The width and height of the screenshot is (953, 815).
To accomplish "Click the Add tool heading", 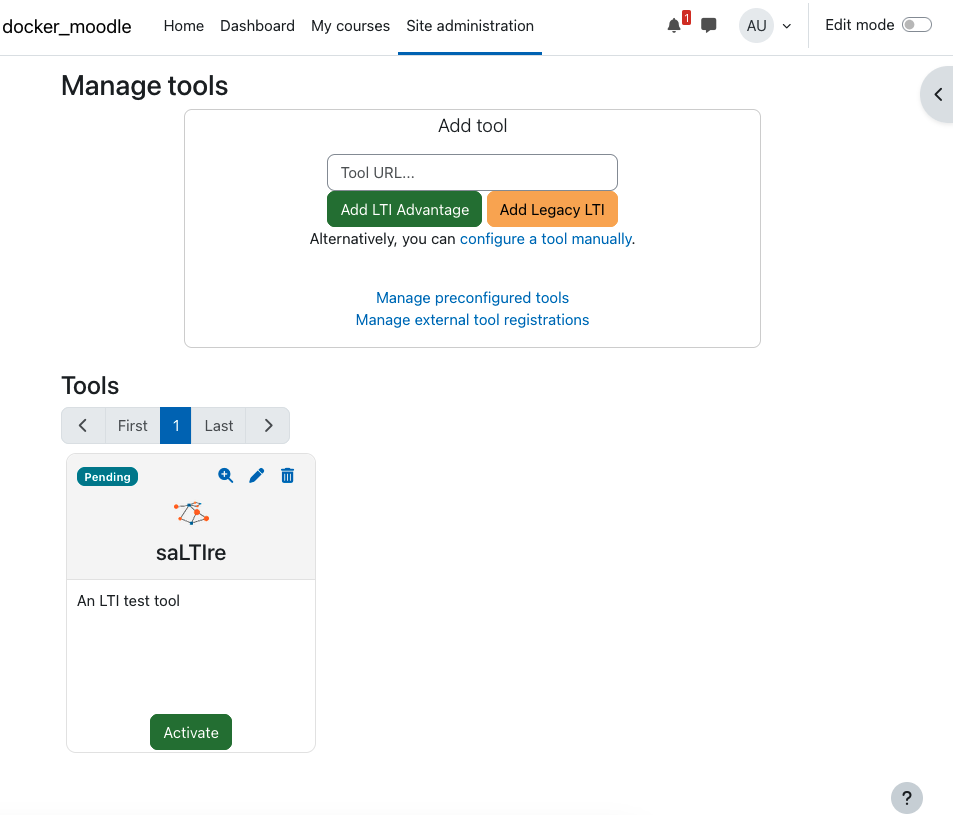I will click(472, 126).
